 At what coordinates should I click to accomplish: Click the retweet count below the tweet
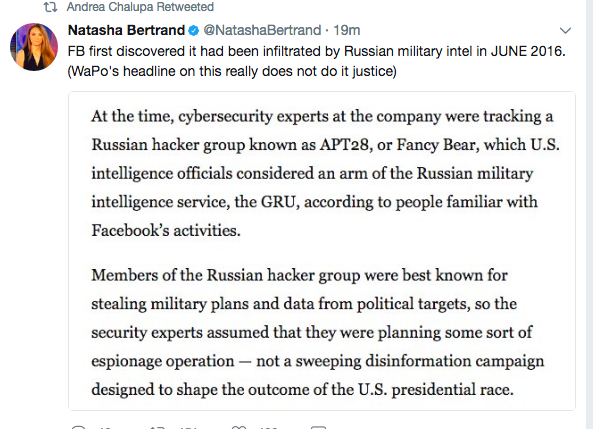point(188,427)
